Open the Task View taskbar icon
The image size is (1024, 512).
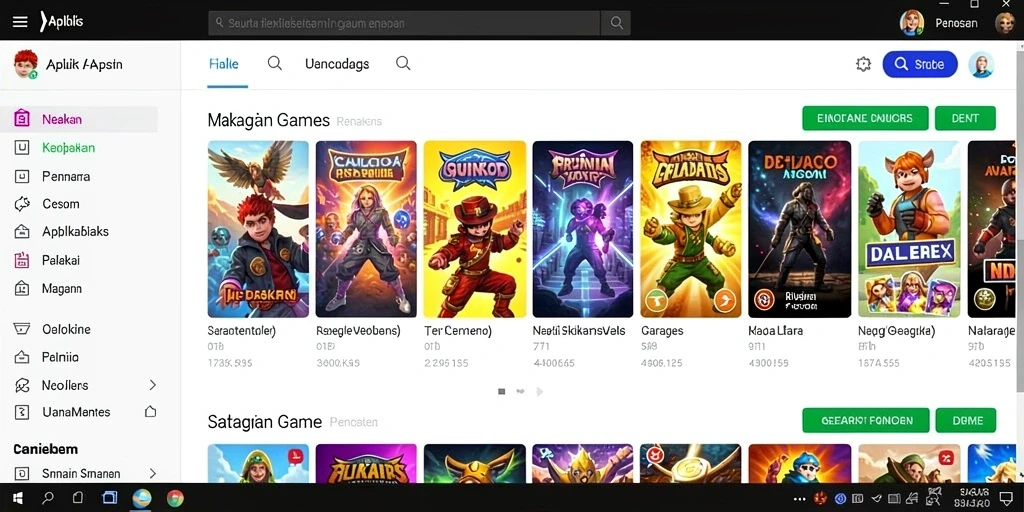tap(109, 498)
